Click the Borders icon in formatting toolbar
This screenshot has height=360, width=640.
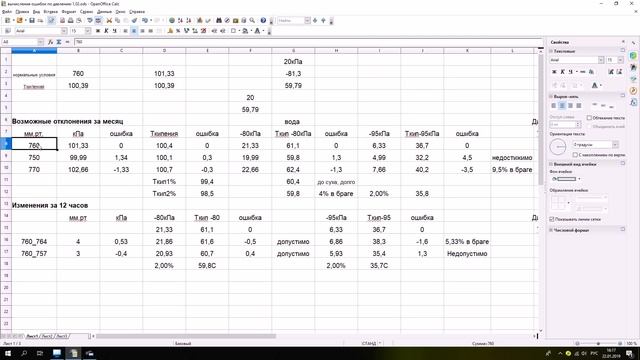pos(233,31)
